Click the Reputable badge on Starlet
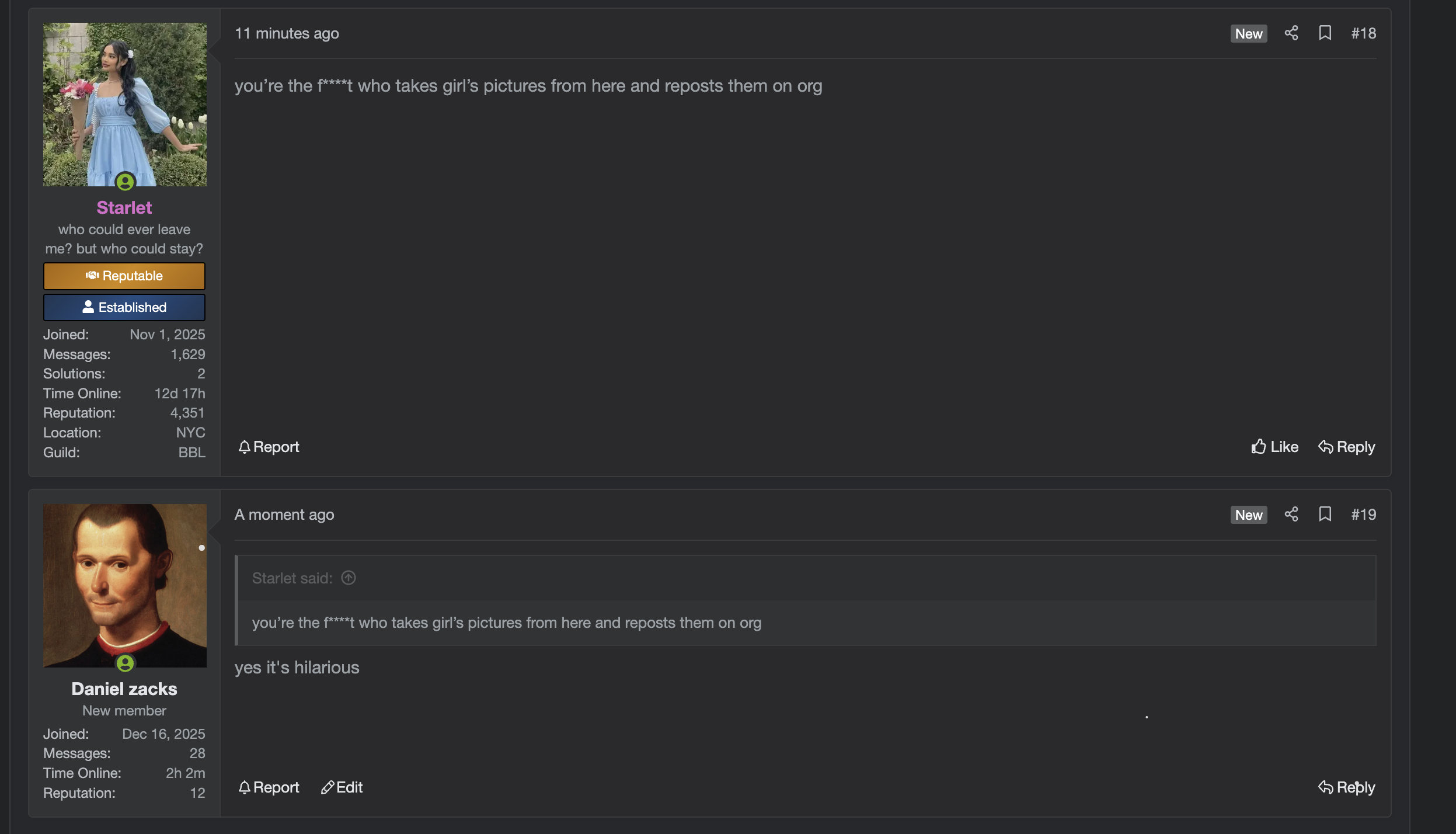This screenshot has width=1456, height=834. pyautogui.click(x=124, y=276)
